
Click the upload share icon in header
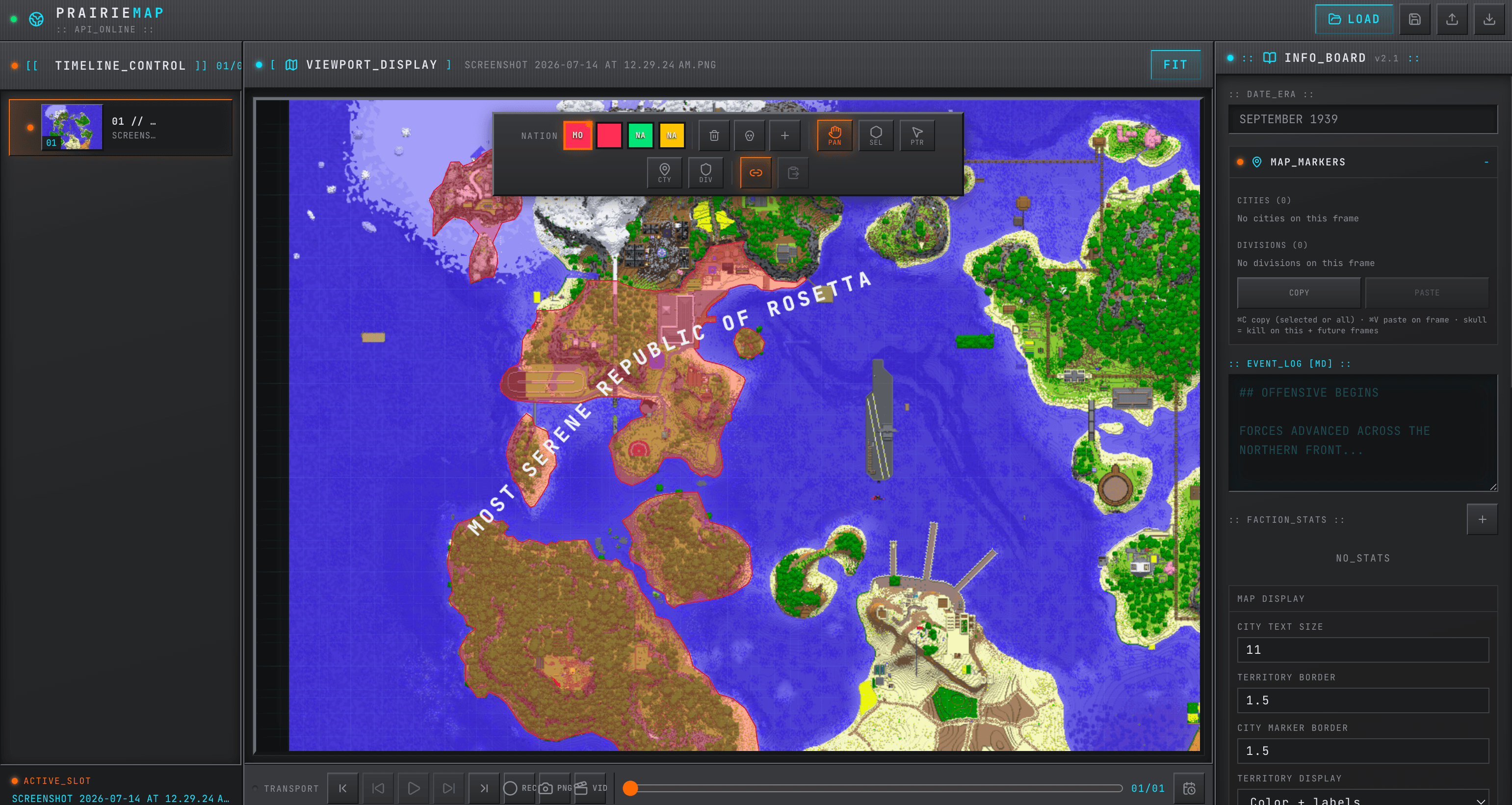point(1452,19)
